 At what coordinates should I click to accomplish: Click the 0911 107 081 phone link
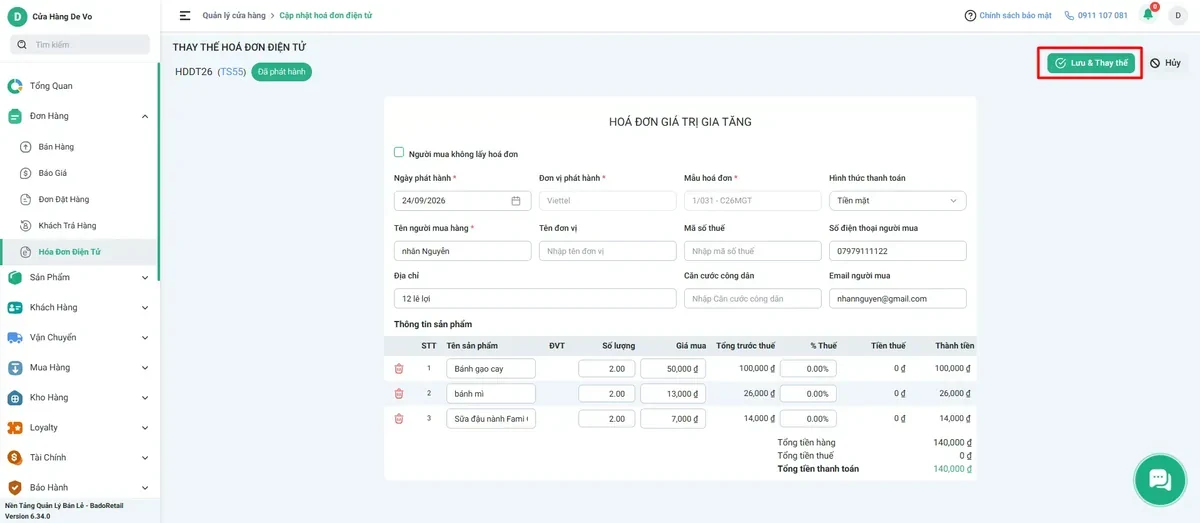pyautogui.click(x=1102, y=16)
